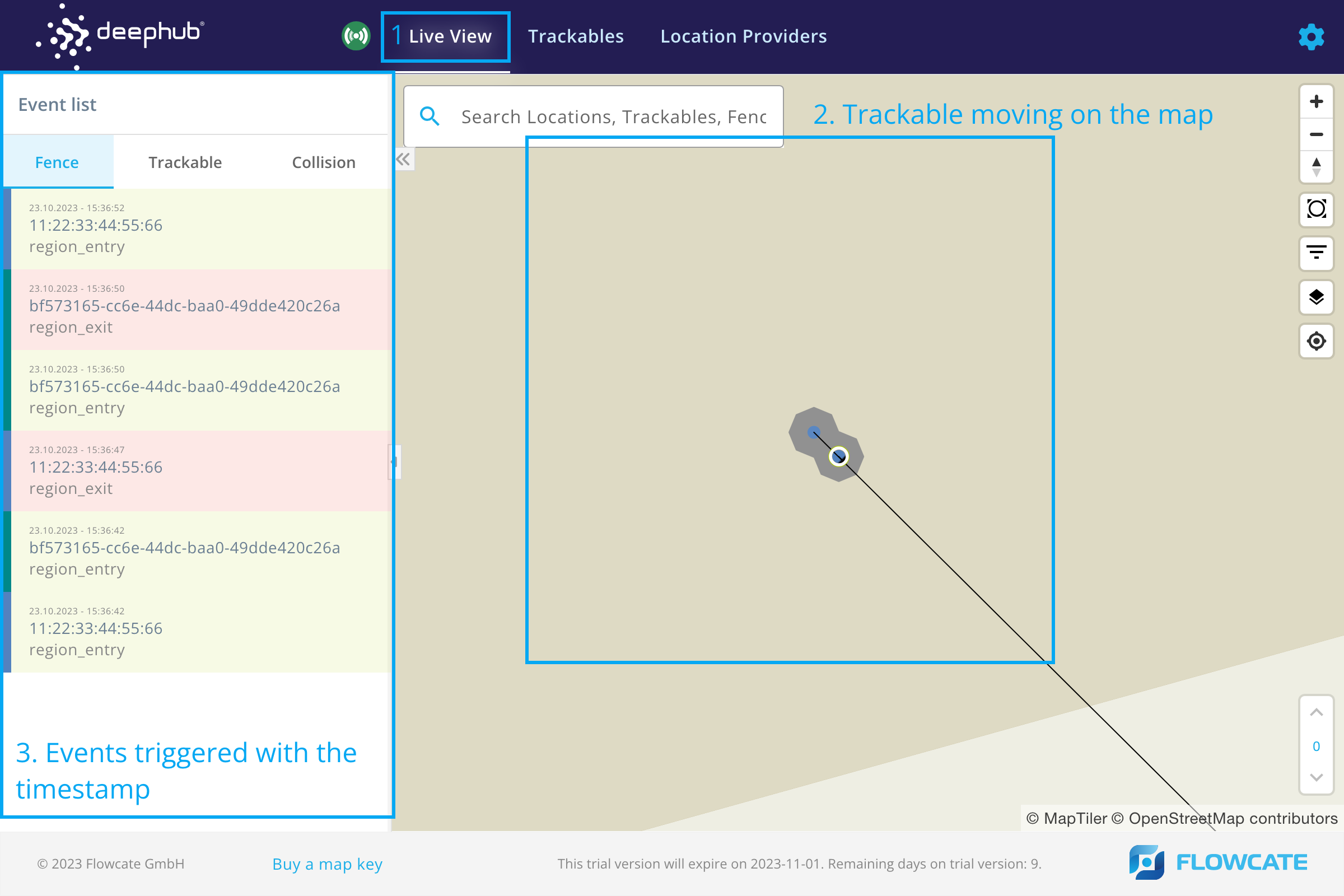Select the Fence event tab
The image size is (1344, 896).
pyautogui.click(x=57, y=162)
